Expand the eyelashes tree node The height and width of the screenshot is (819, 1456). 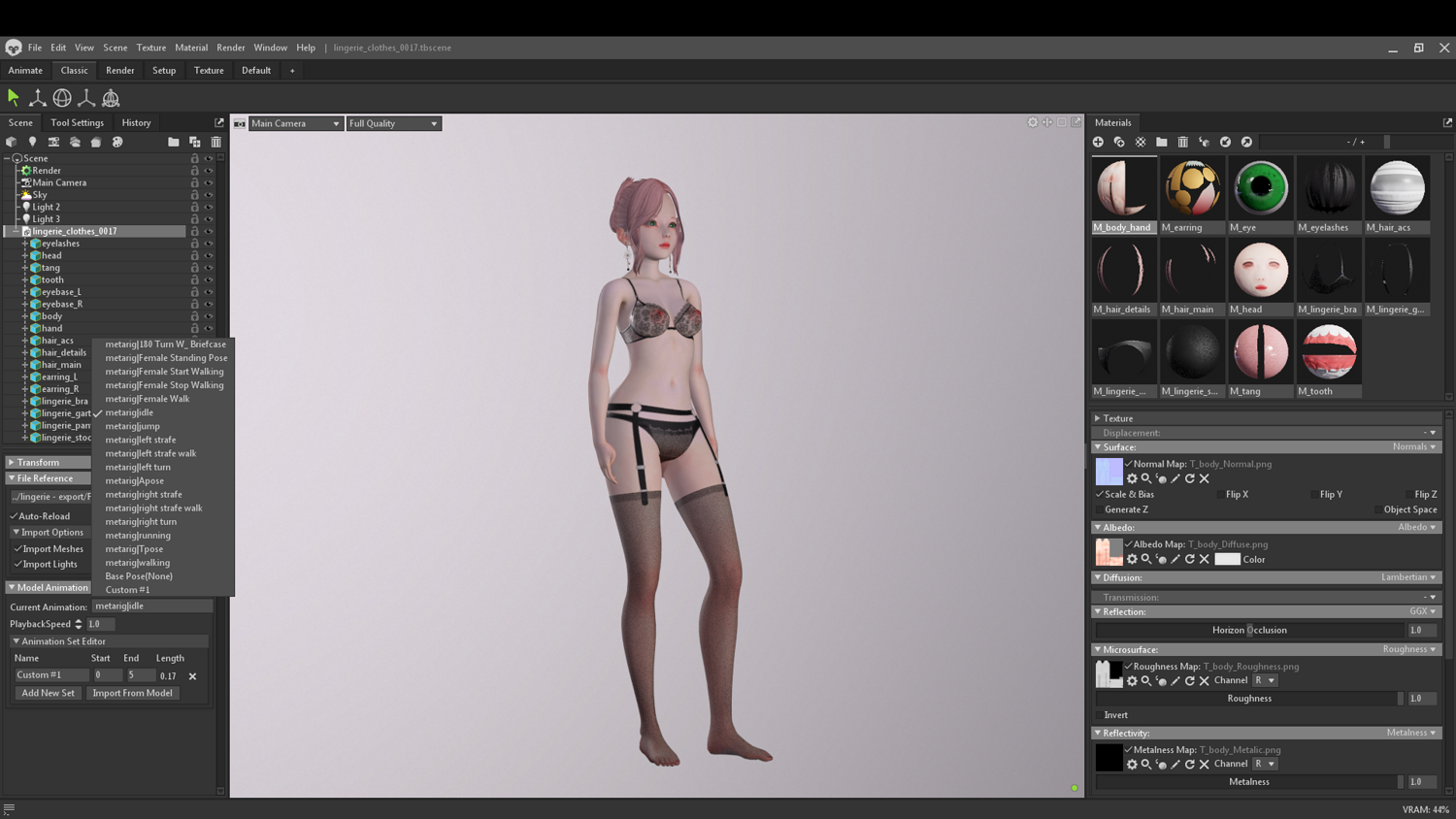[x=25, y=244]
